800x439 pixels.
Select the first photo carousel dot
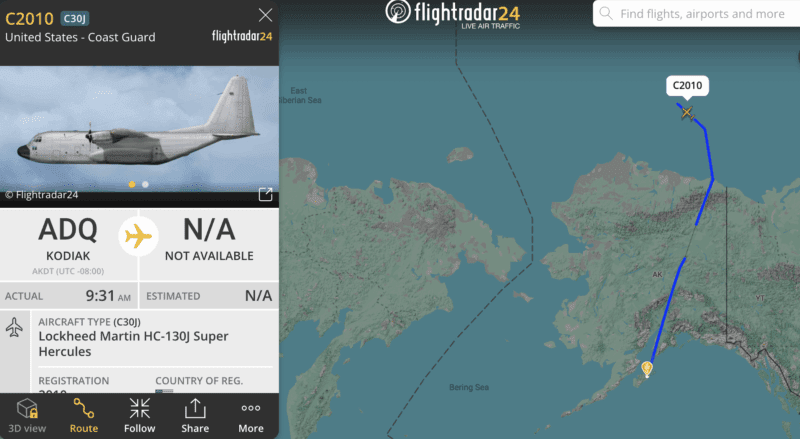coord(132,184)
